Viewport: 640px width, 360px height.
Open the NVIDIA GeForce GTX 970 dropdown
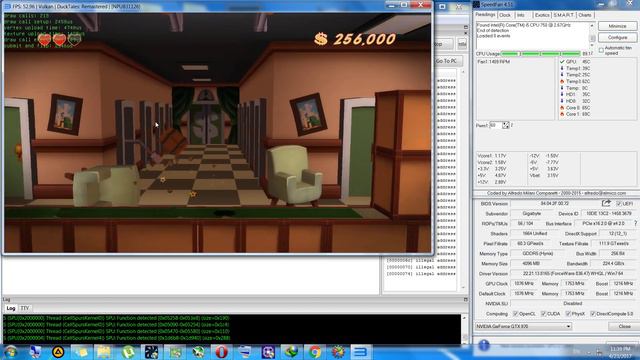(x=524, y=327)
